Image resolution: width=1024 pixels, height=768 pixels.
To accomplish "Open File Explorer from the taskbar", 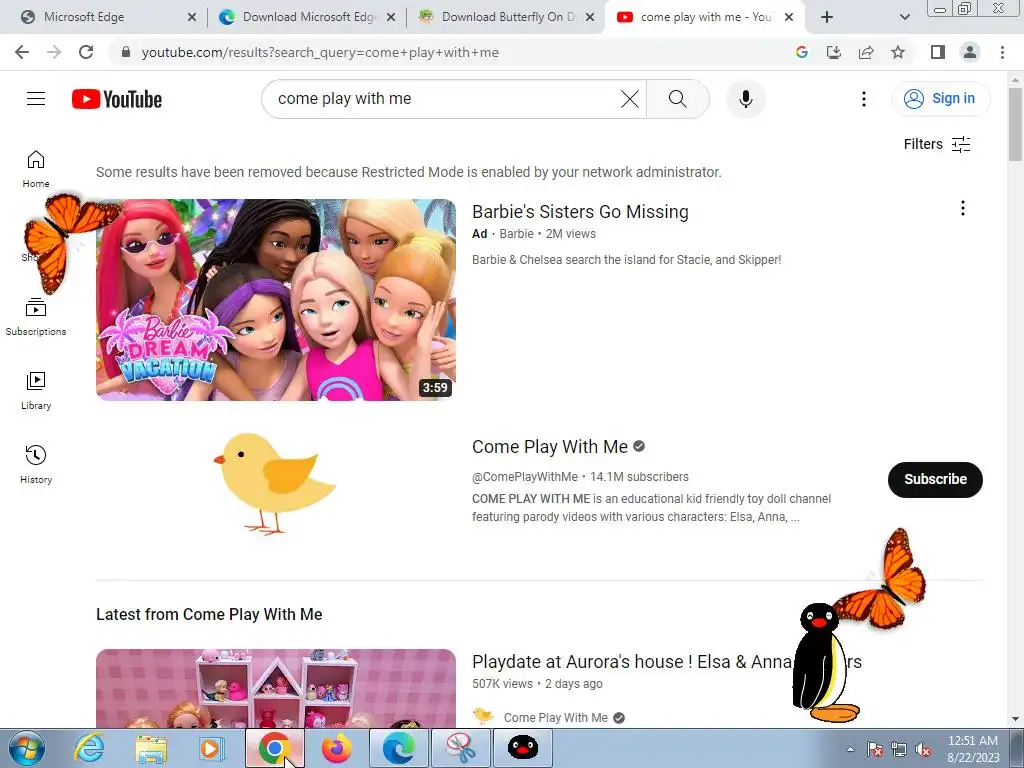I will click(x=151, y=748).
